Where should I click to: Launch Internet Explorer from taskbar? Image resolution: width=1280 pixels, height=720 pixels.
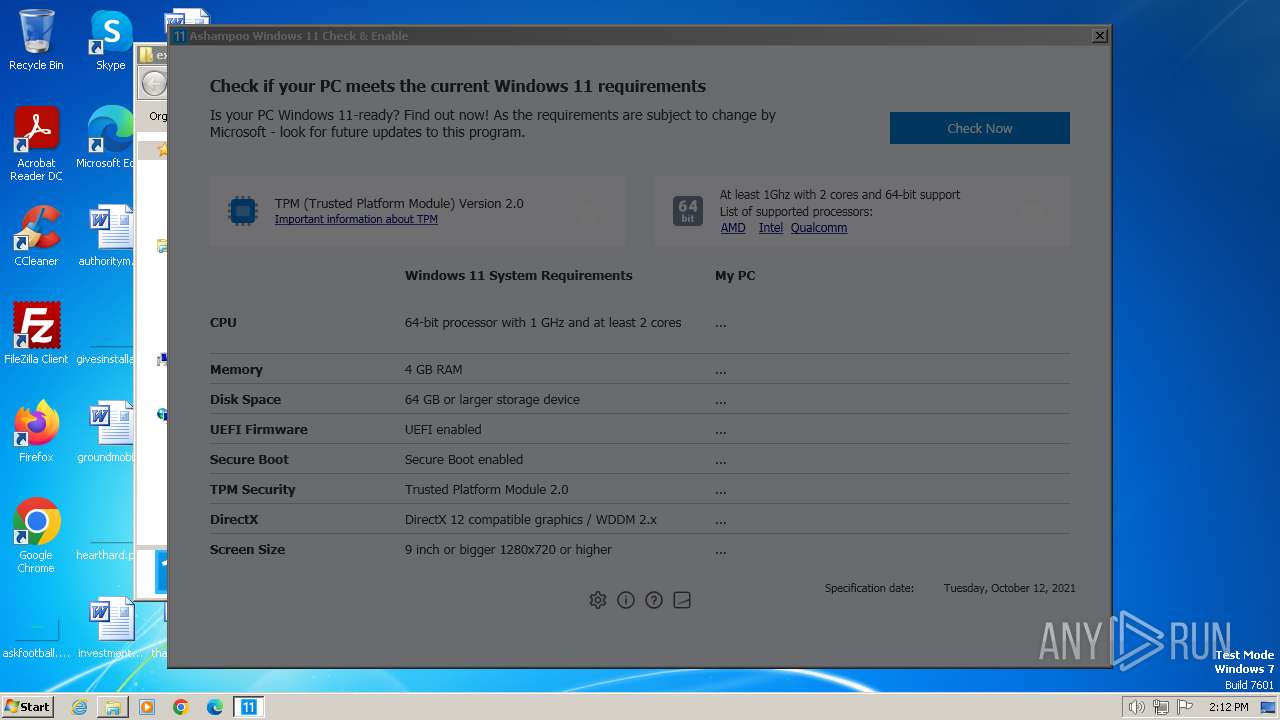pos(79,707)
